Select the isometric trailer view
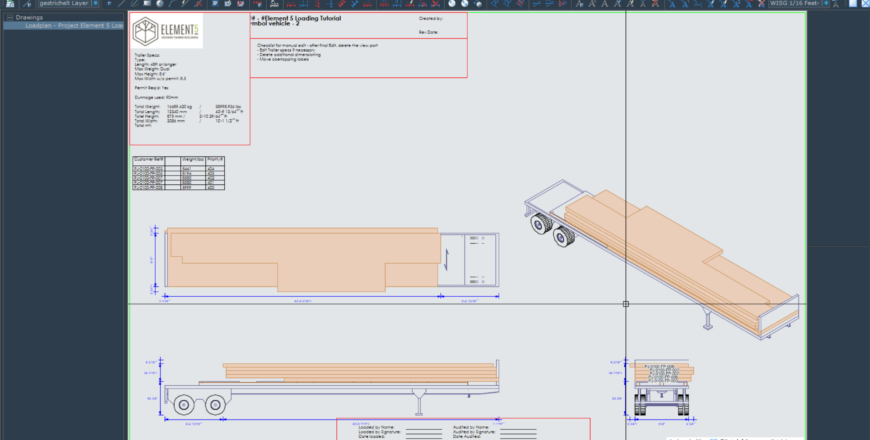Viewport: 870px width, 440px height. point(662,259)
